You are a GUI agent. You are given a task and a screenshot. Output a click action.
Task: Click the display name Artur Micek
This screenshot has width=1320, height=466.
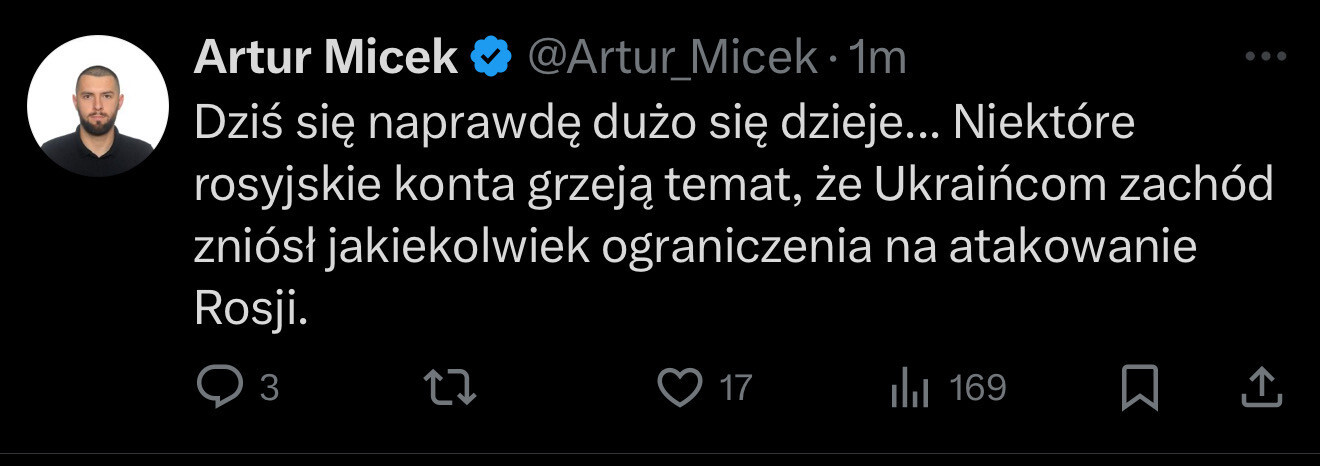(x=325, y=60)
